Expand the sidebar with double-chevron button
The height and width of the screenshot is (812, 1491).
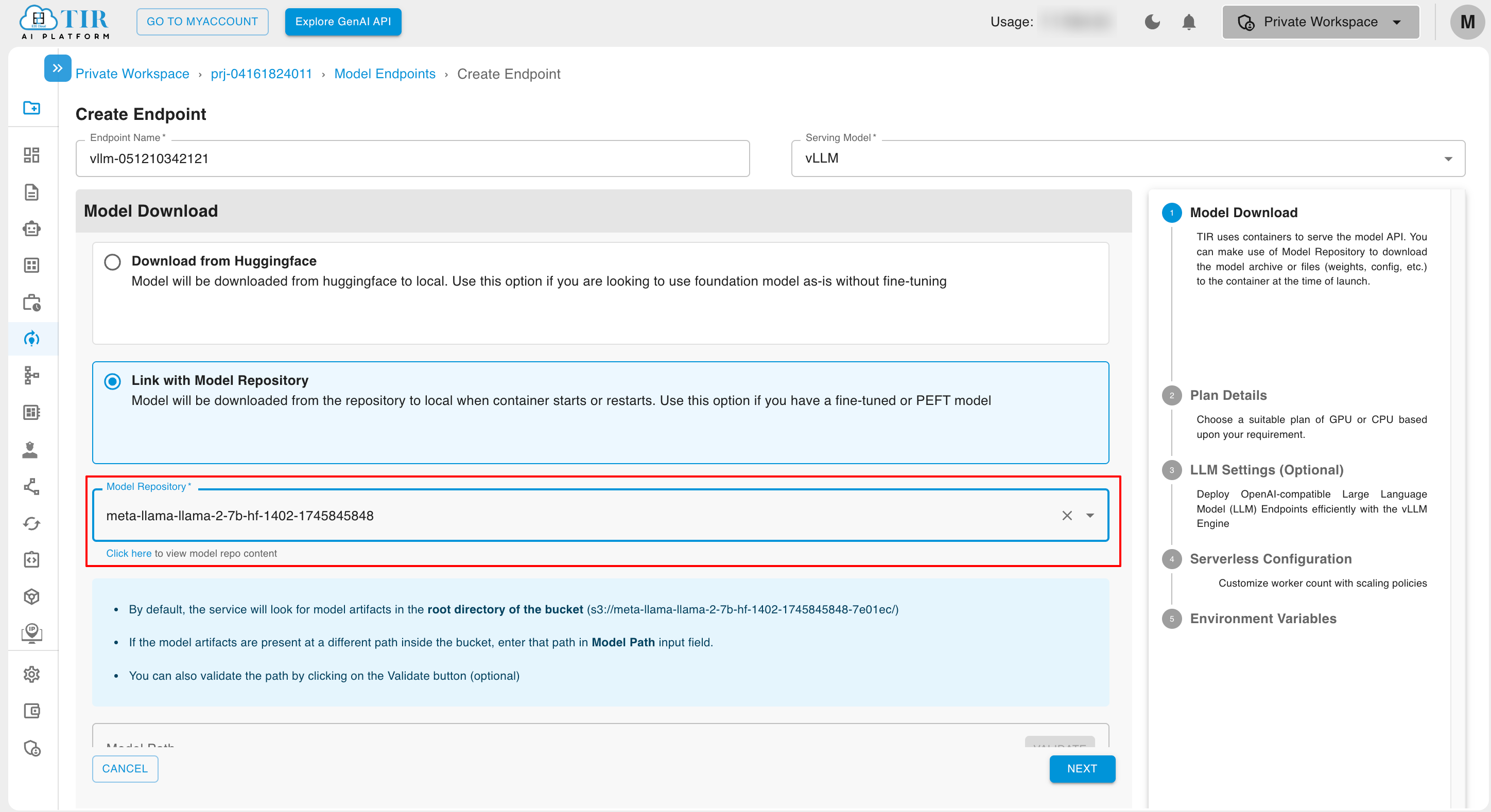[x=57, y=68]
